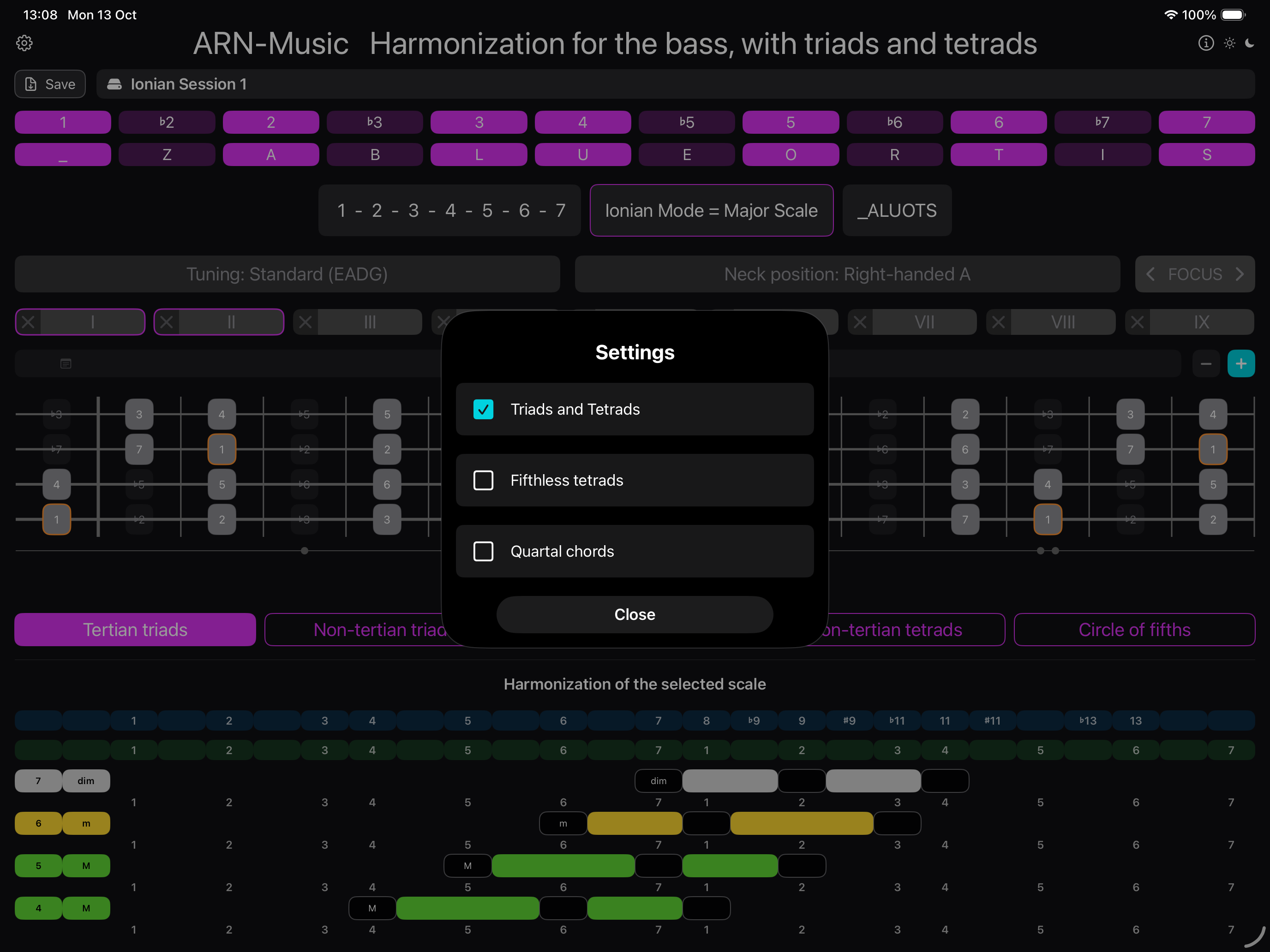Click the teal plus button
The image size is (1270, 952).
pos(1241,364)
